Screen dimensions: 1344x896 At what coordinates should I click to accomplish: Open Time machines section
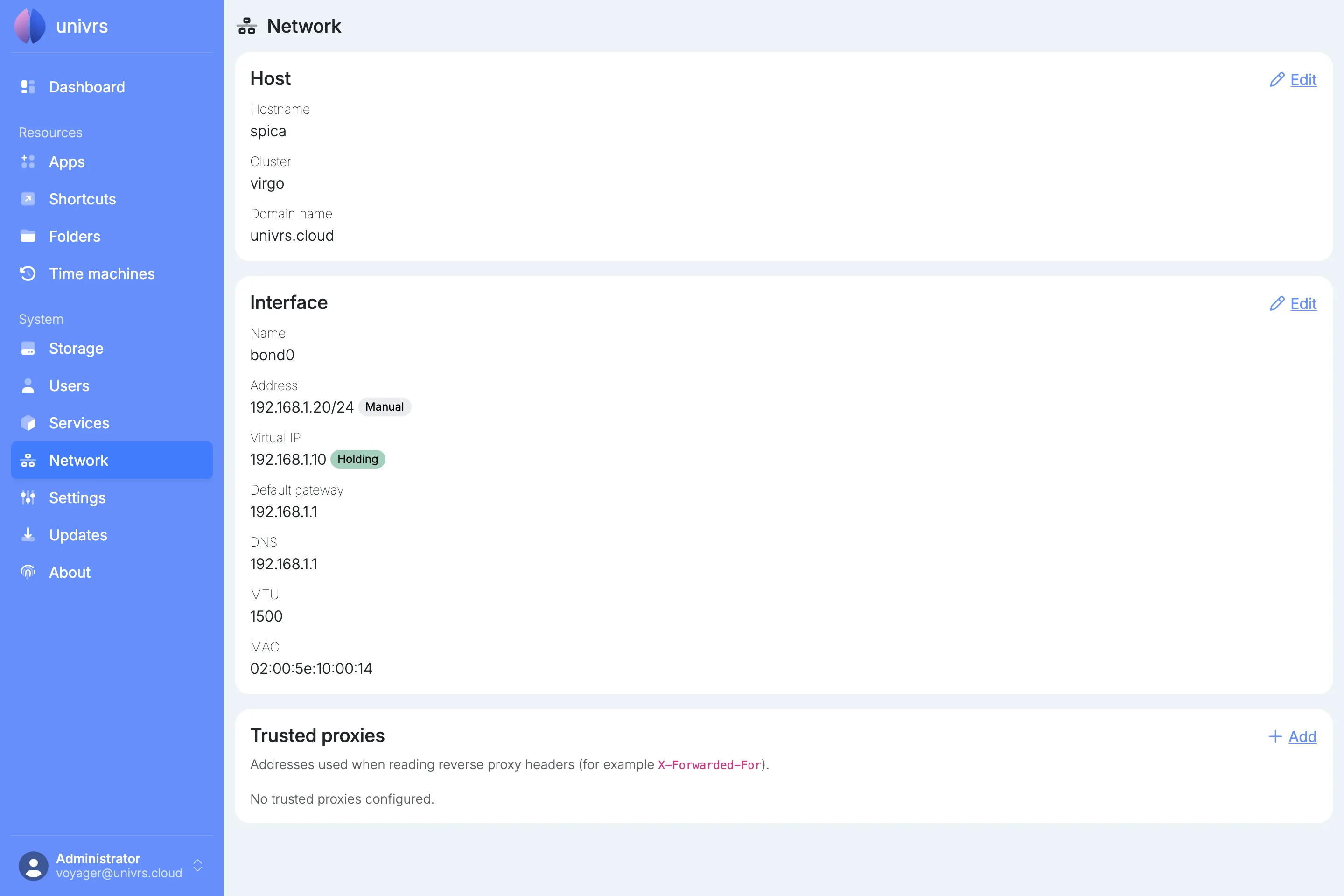coord(112,274)
